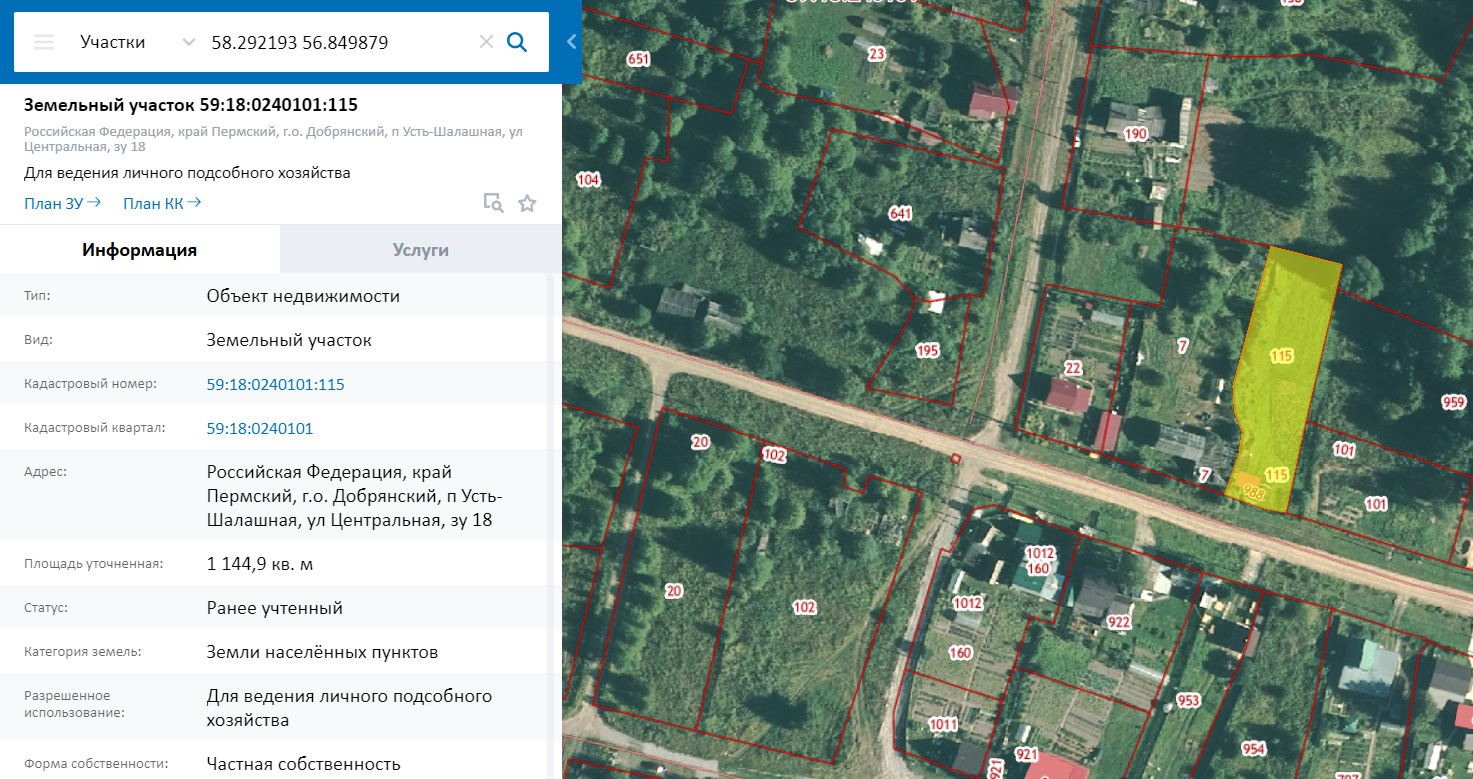Select parcel 641 on the map
1473x779 pixels.
[x=901, y=213]
